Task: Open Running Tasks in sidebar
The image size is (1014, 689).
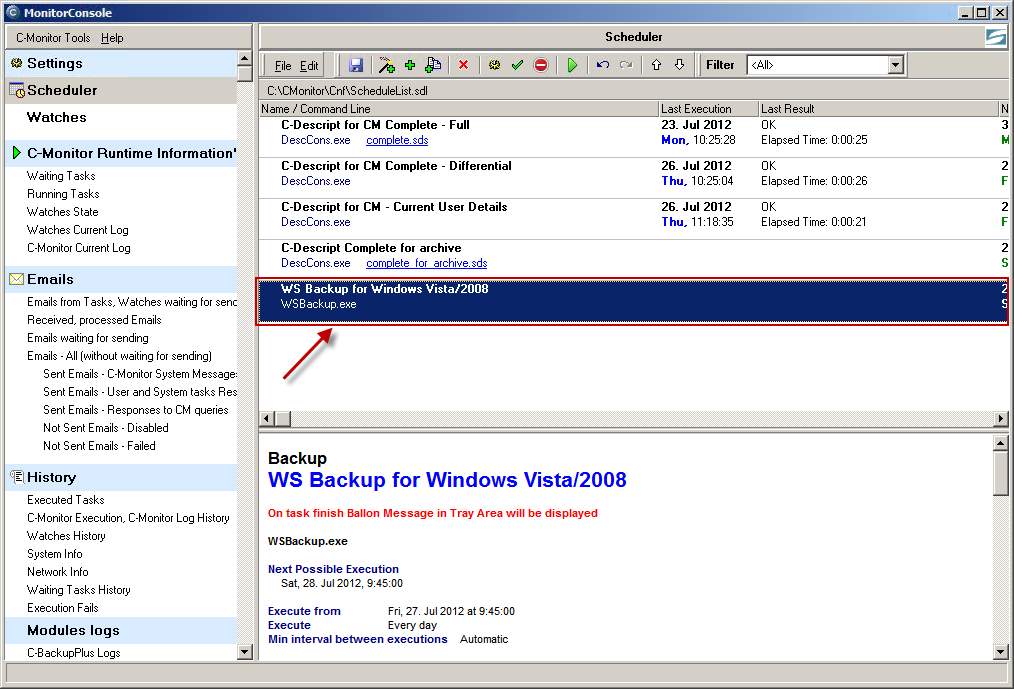Action: 63,194
